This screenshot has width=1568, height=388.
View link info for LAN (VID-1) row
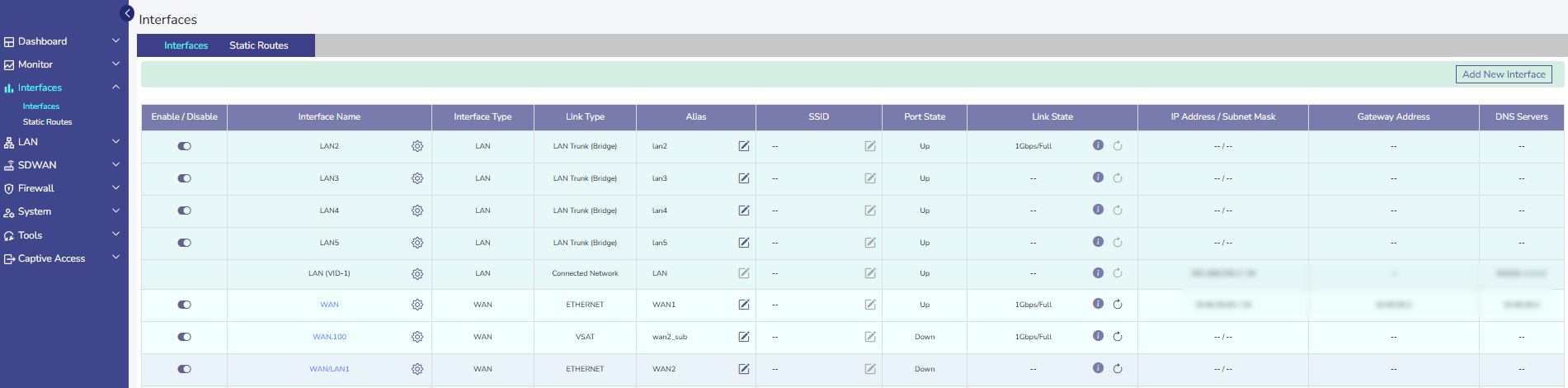pyautogui.click(x=1098, y=272)
